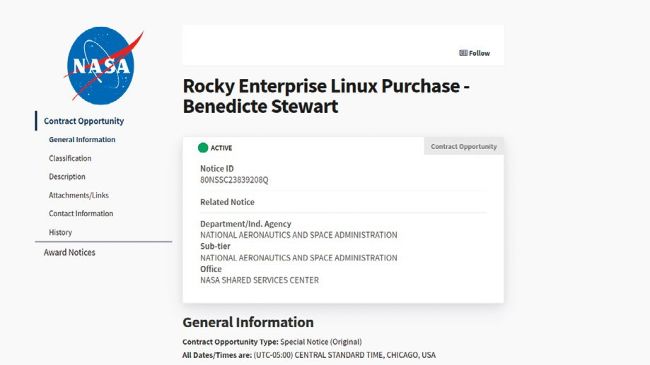The image size is (650, 365).
Task: Go to General Information in sidebar
Action: 82,140
